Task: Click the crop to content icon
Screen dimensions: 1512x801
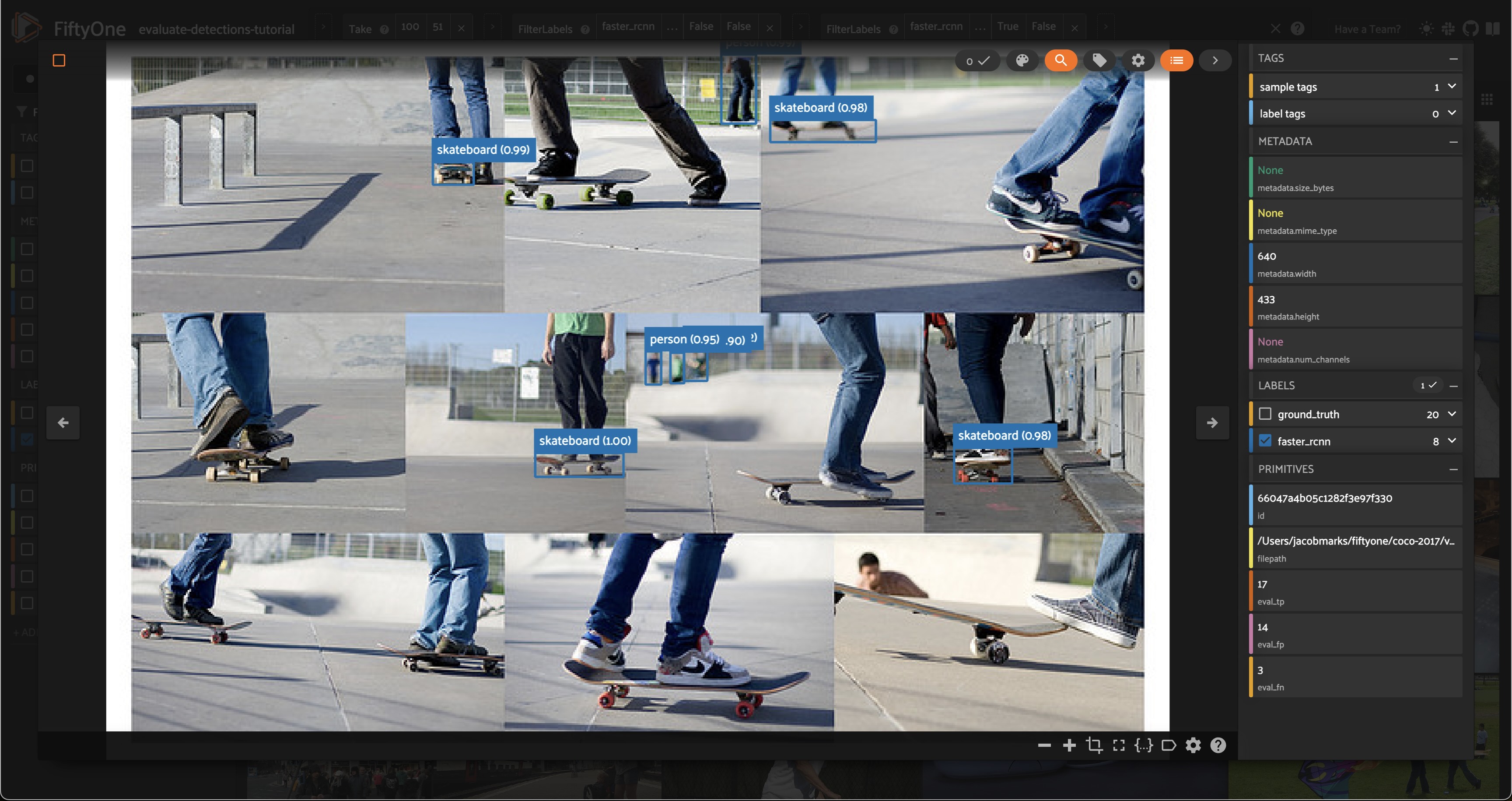Action: pyautogui.click(x=1094, y=745)
